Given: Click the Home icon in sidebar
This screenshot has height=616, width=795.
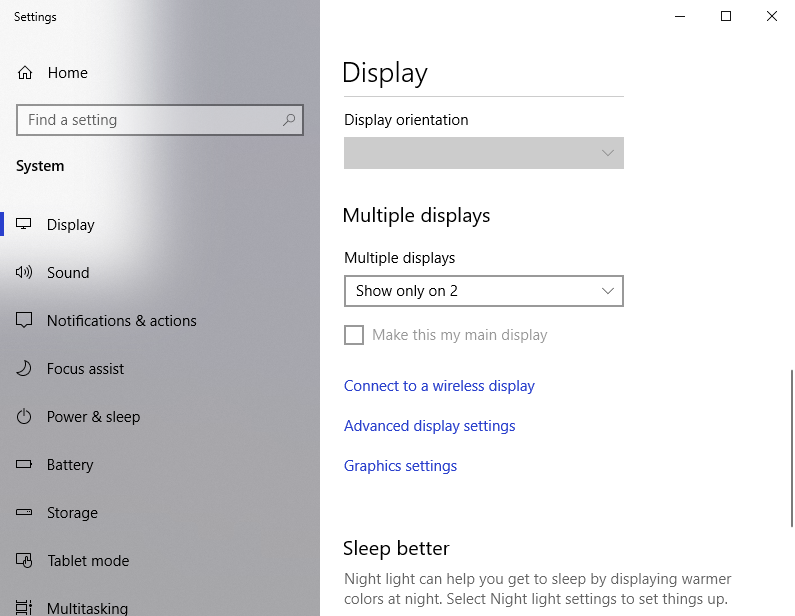Looking at the screenshot, I should click(x=25, y=73).
